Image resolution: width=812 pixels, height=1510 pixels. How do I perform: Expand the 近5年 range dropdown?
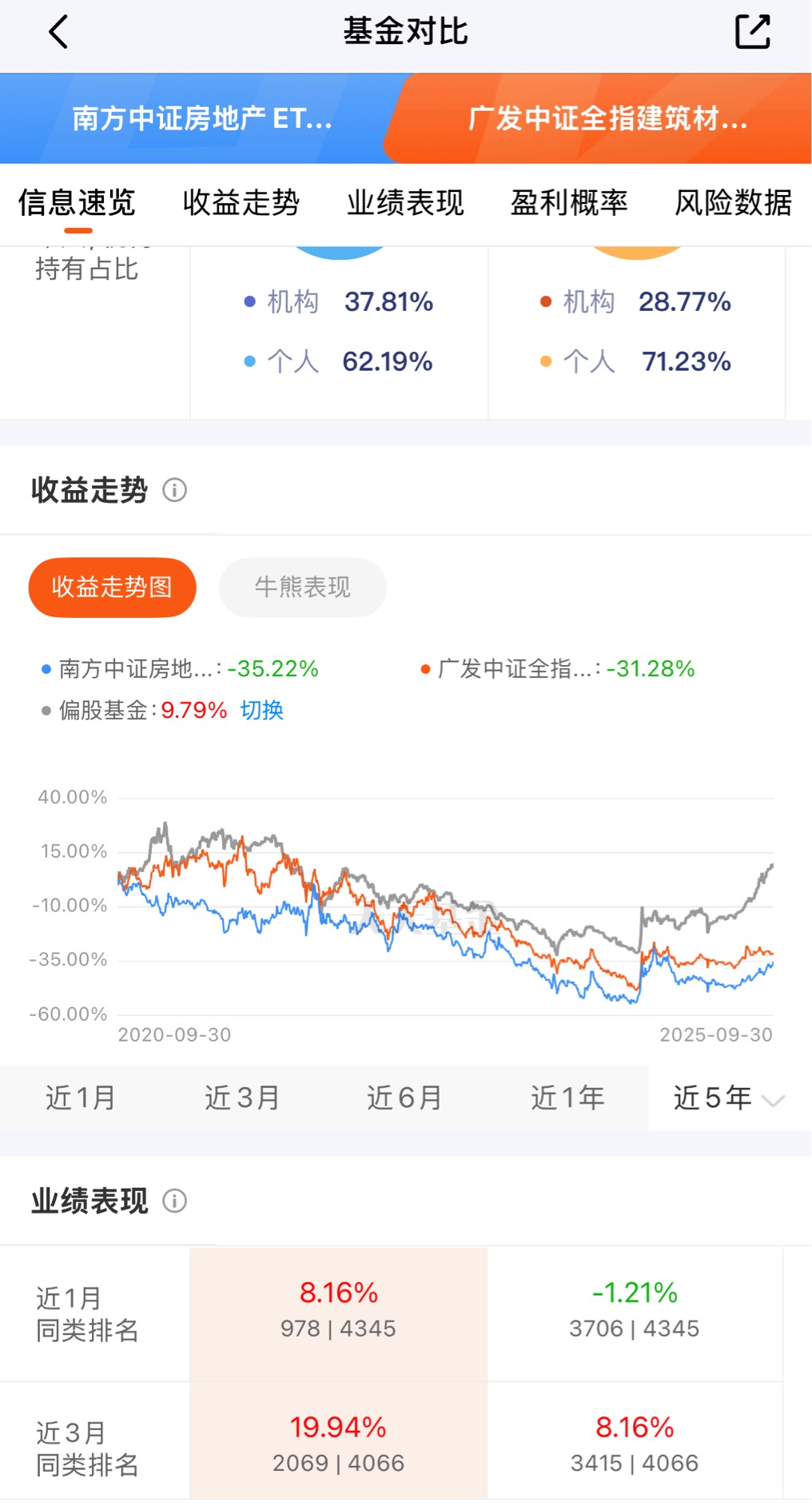pyautogui.click(x=729, y=1098)
